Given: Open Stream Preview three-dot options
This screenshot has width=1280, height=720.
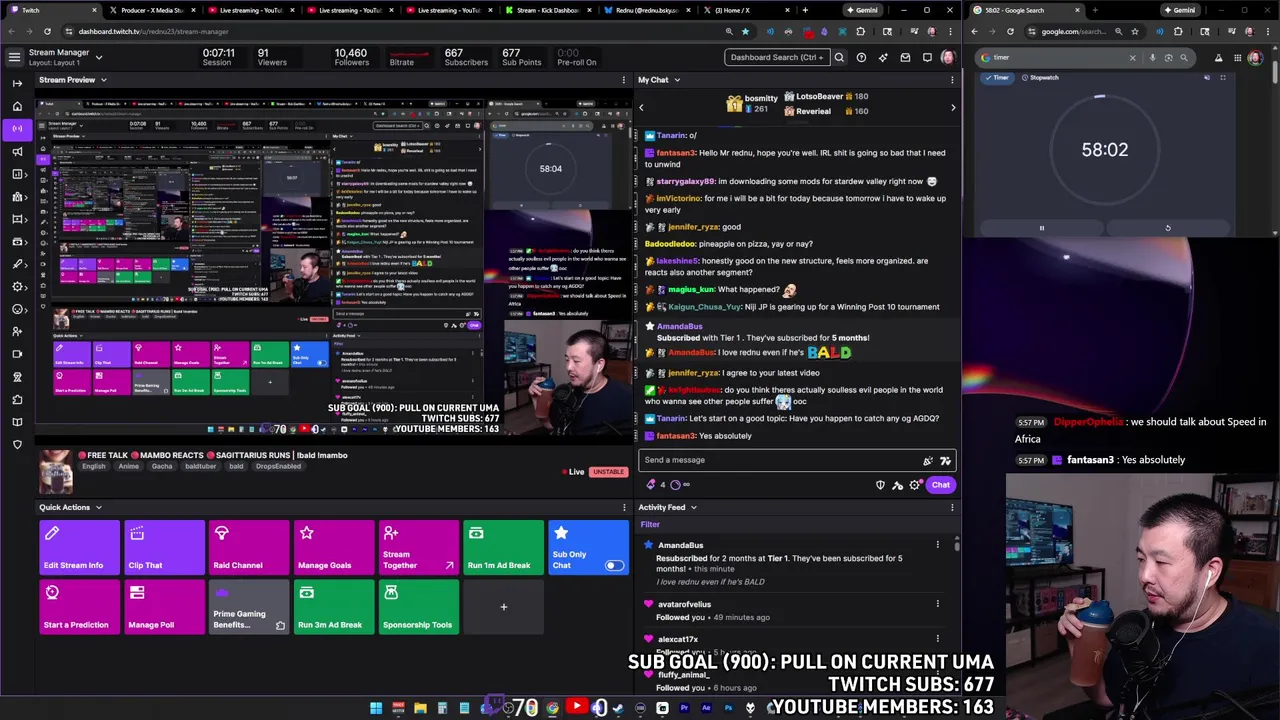Looking at the screenshot, I should point(624,80).
